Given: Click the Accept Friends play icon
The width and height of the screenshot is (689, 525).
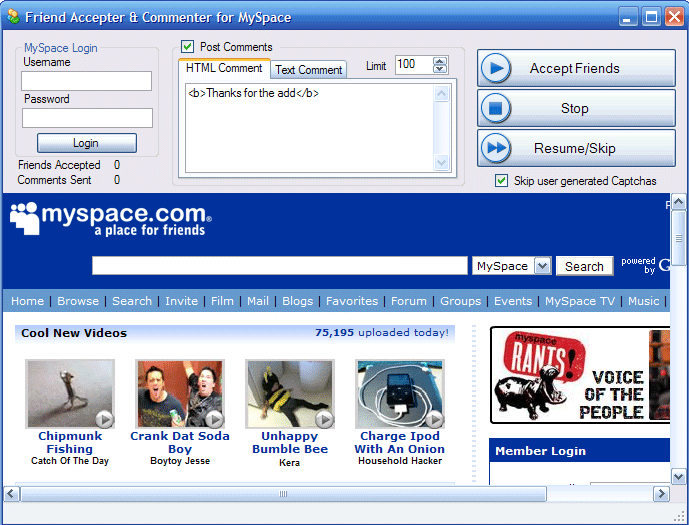Looking at the screenshot, I should coord(496,68).
